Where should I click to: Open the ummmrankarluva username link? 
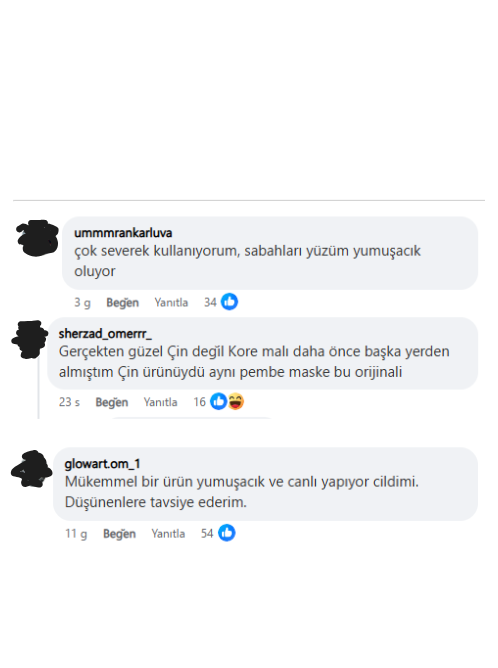123,233
